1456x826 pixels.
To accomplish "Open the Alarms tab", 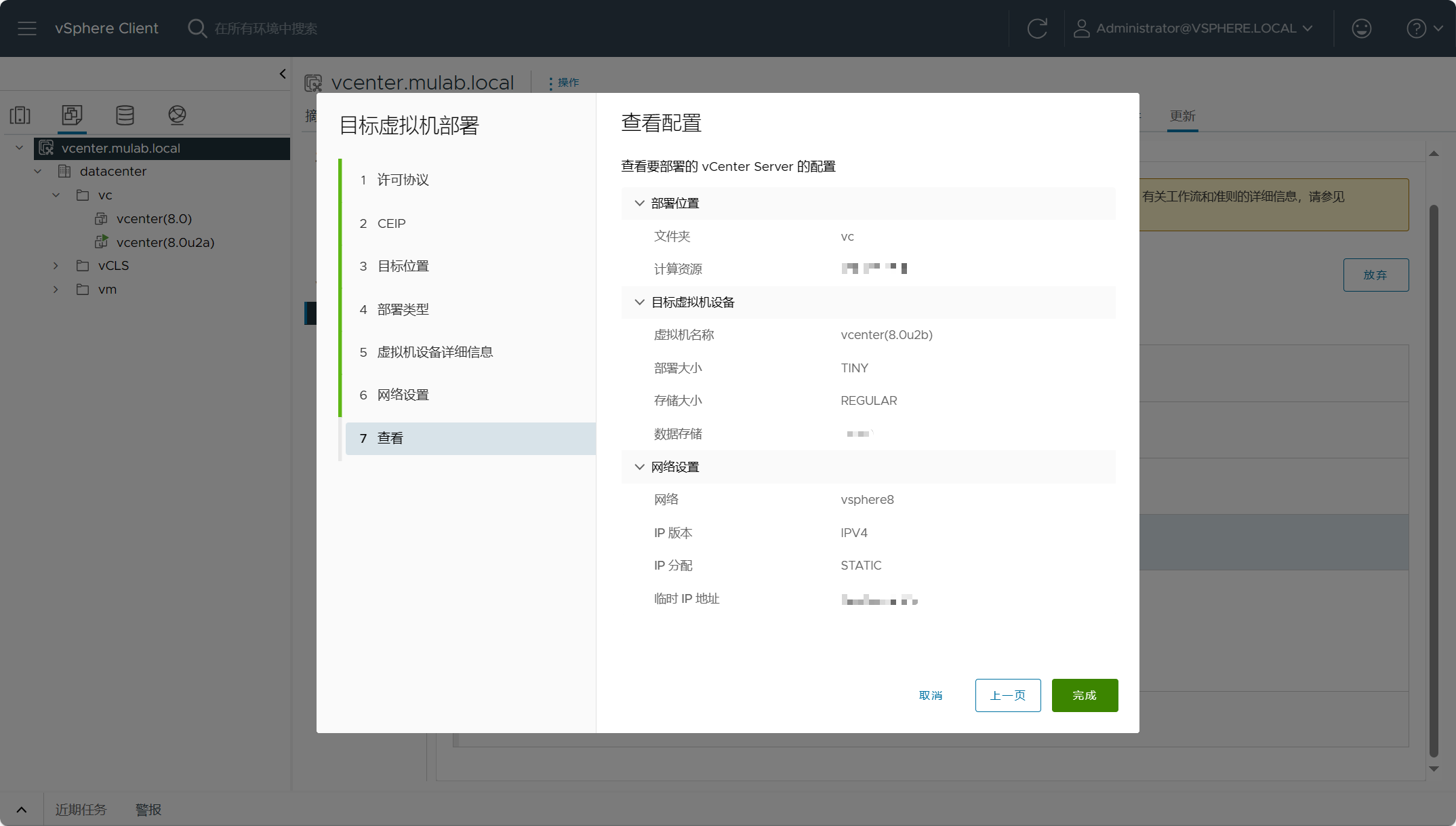I will (x=148, y=810).
